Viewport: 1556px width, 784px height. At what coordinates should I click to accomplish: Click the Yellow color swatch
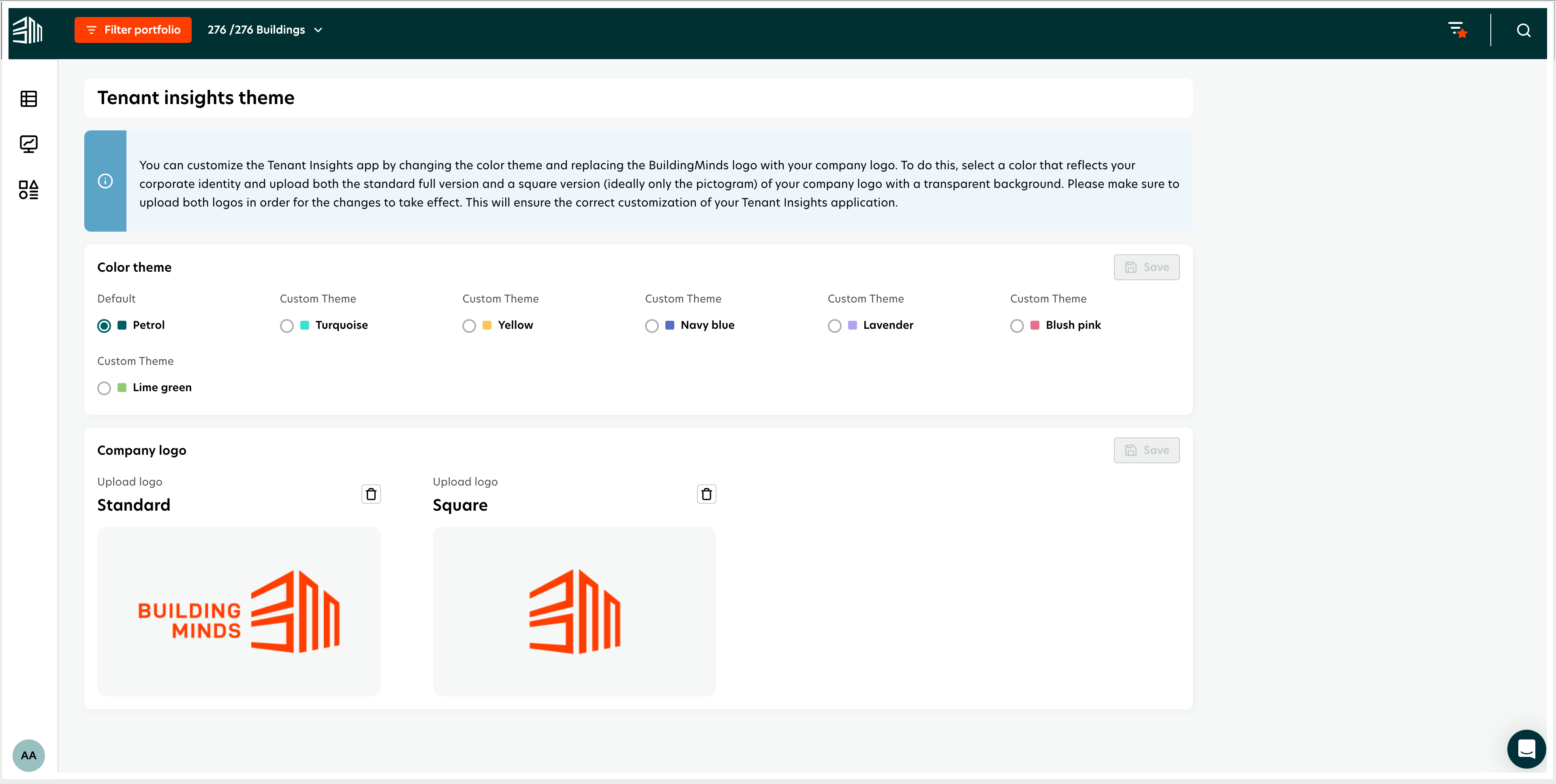[x=487, y=325]
